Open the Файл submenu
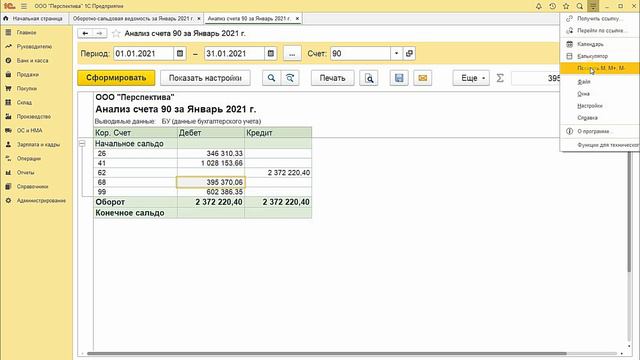 pyautogui.click(x=600, y=82)
